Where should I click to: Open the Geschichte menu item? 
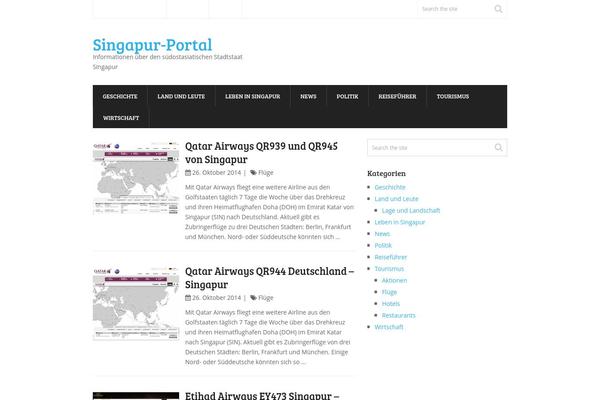(120, 96)
